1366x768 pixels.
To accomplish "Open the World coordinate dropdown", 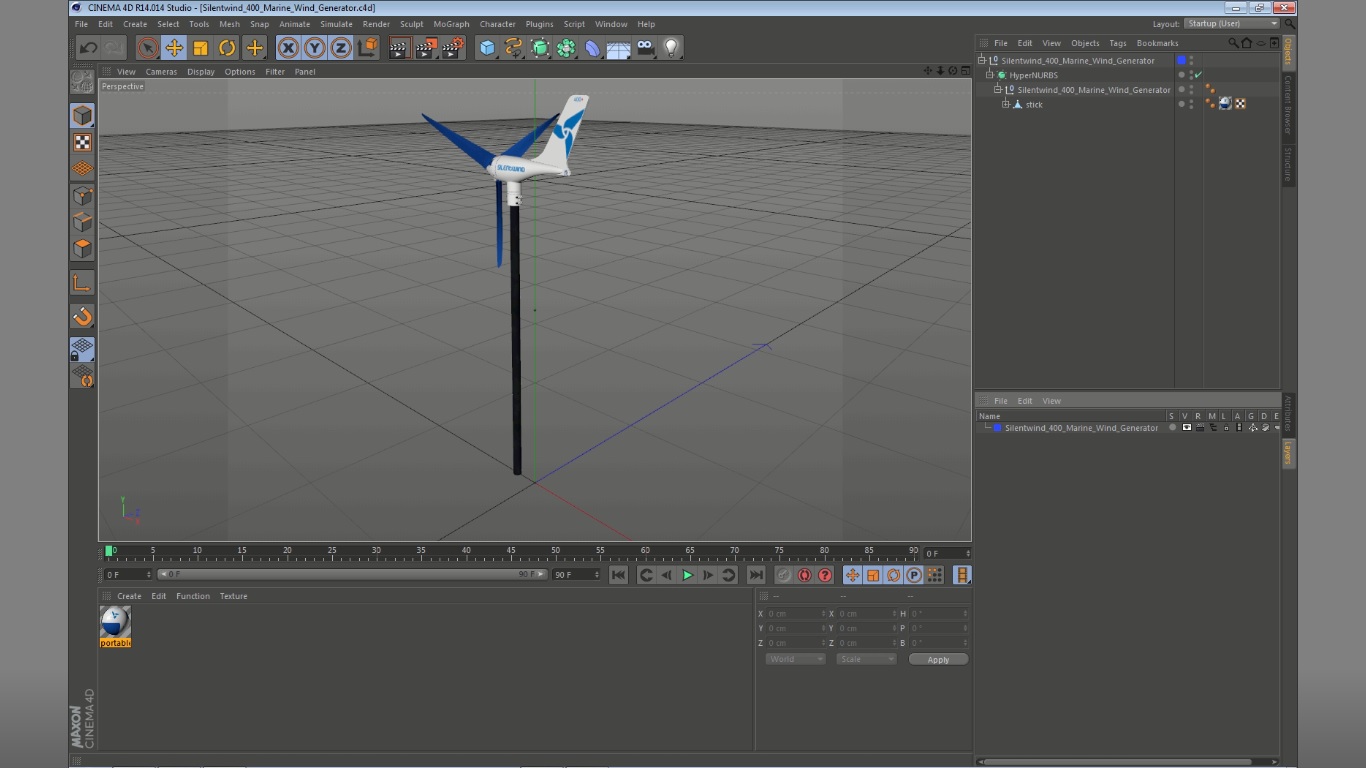I will [796, 659].
